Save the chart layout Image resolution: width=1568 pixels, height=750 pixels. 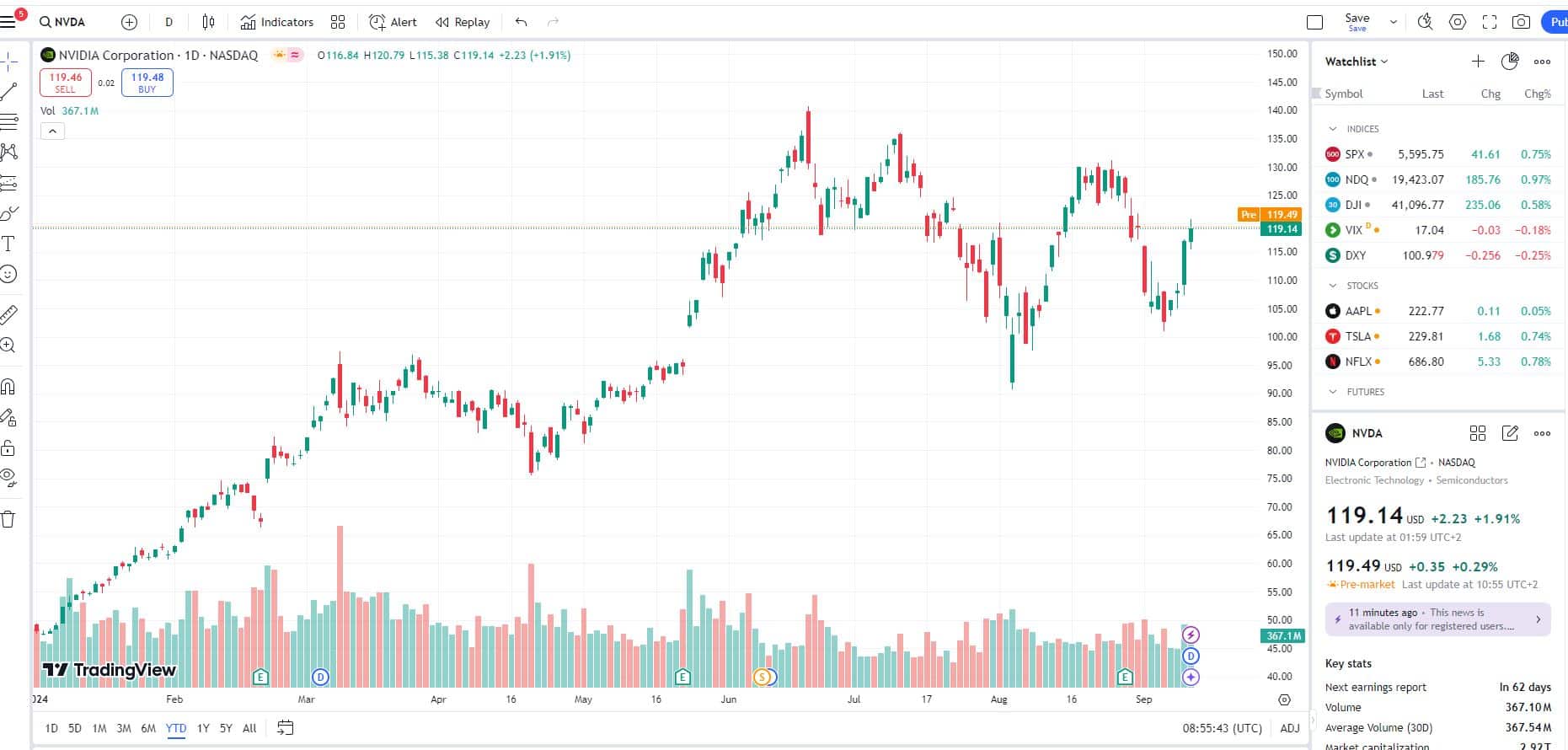(1357, 22)
